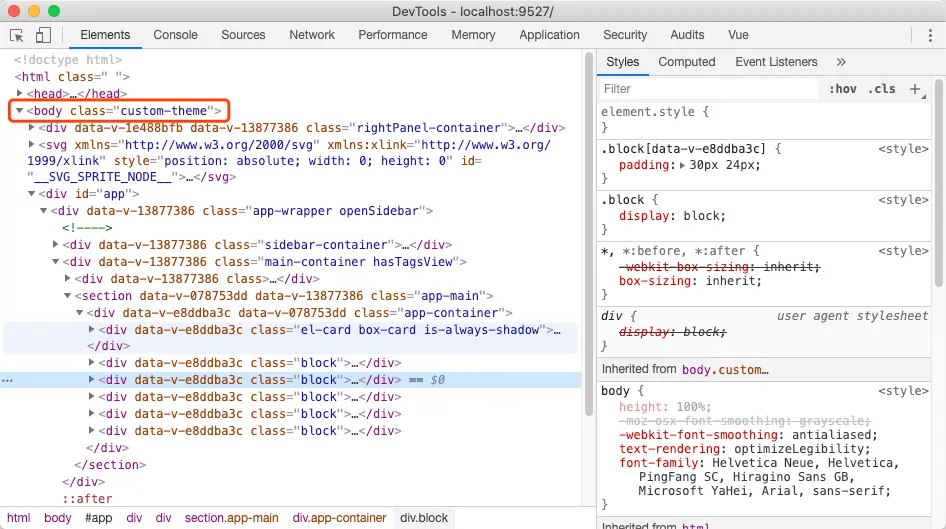
Task: Collapse the body custom-theme node
Action: 19,110
